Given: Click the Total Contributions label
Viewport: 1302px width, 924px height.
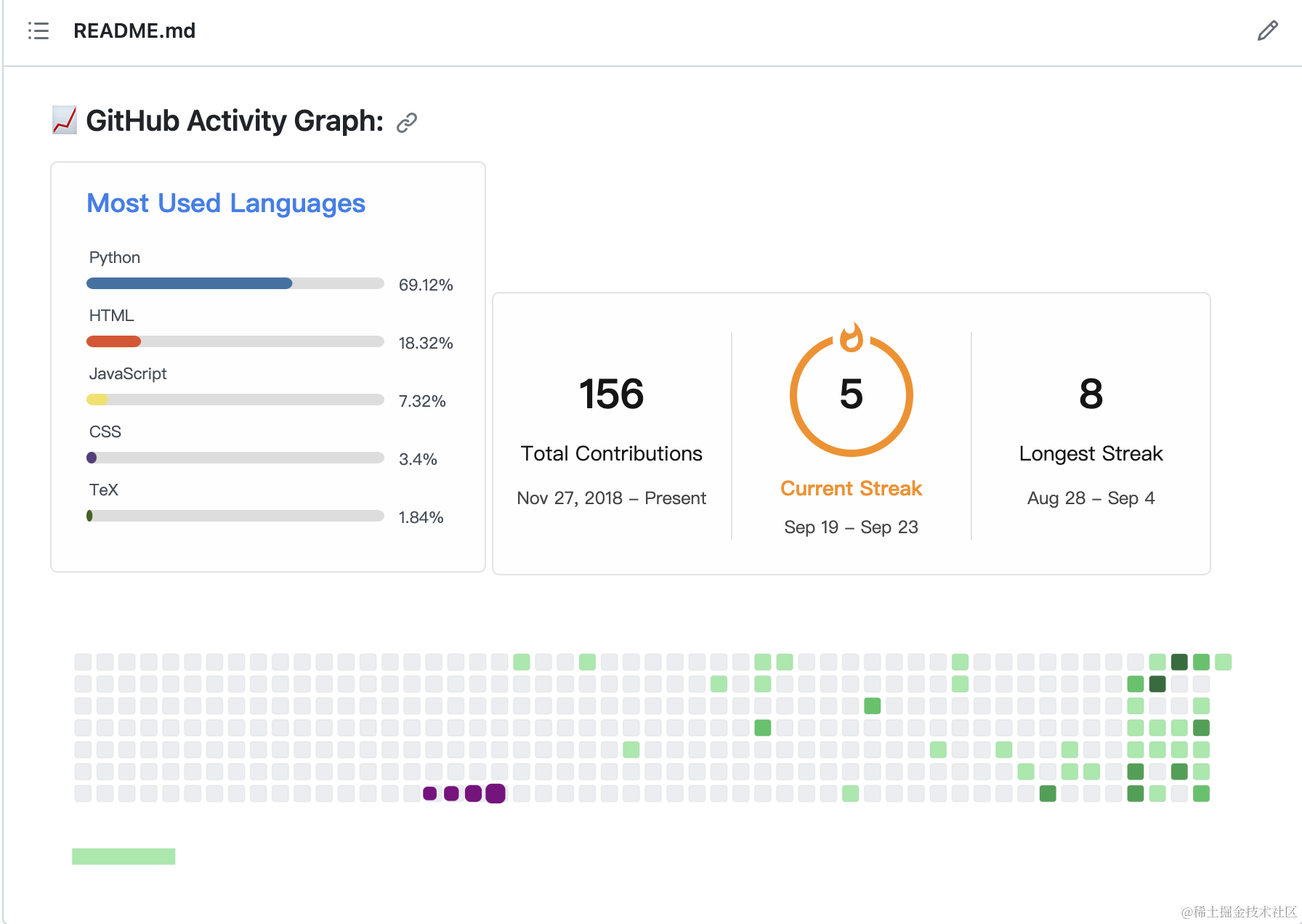Looking at the screenshot, I should pyautogui.click(x=612, y=454).
